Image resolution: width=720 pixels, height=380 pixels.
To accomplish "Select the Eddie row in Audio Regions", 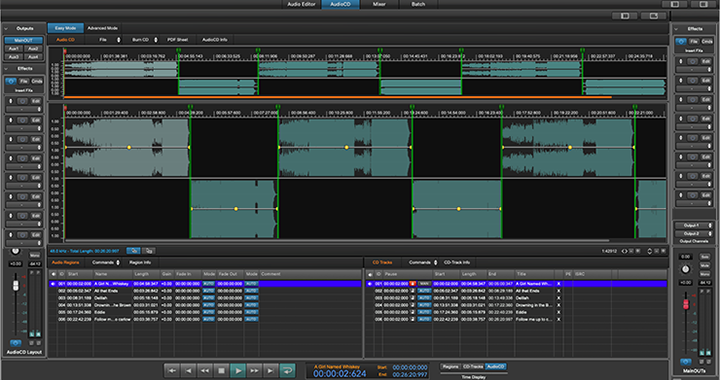I will tap(205, 312).
